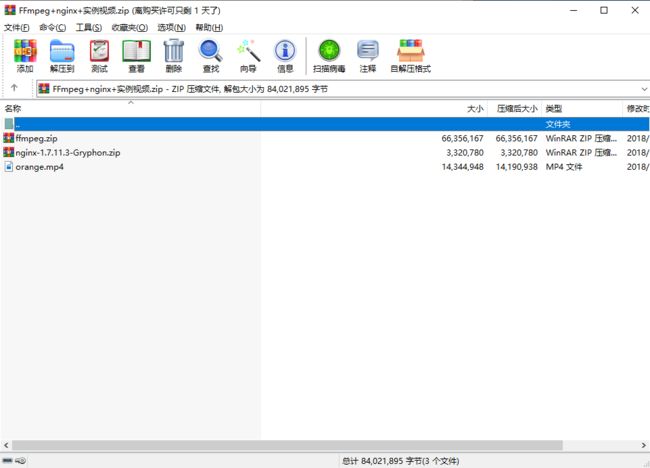Screen dimensions: 650x468
Task: Open the 选项(N) menu
Action: [172, 27]
